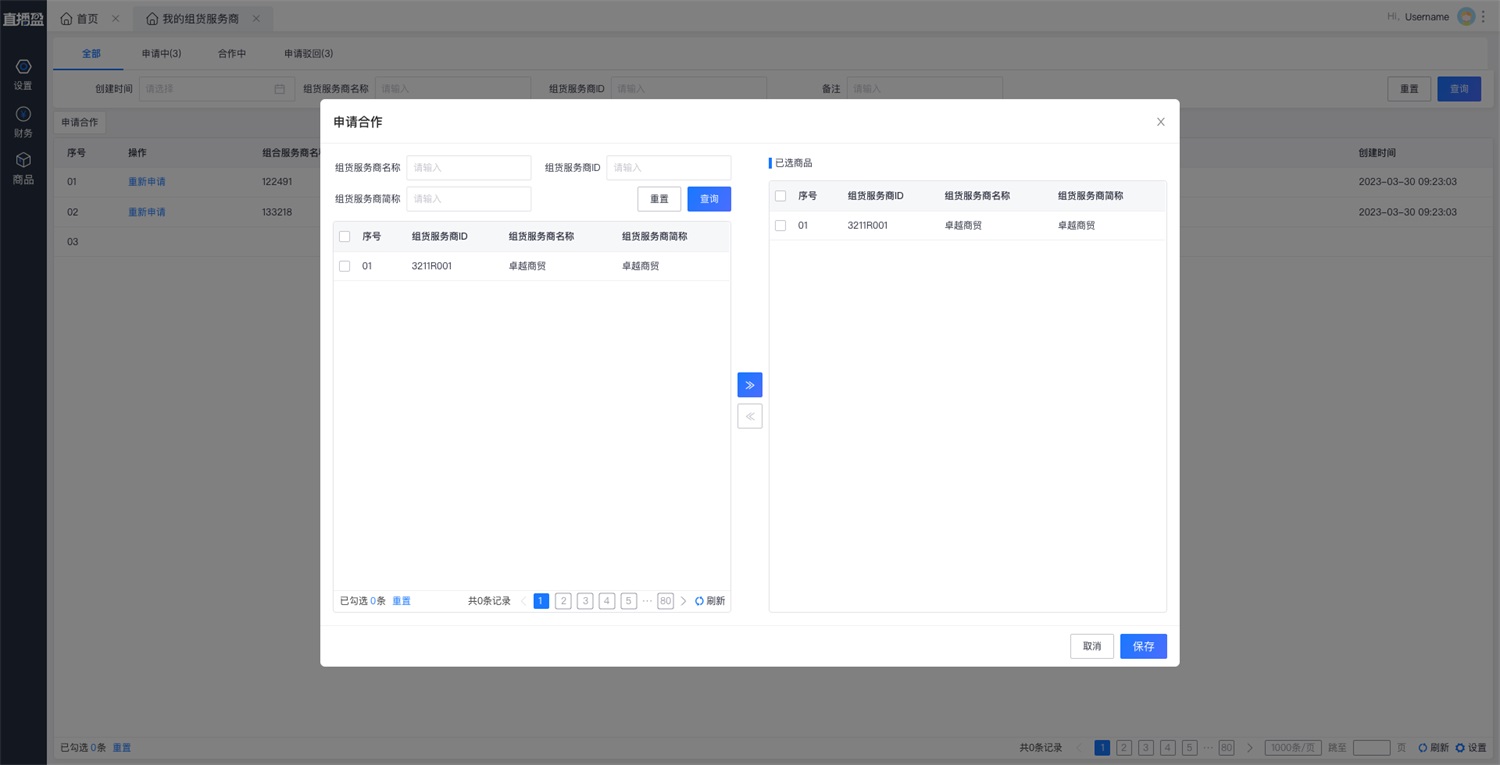Open the Finance icon in sidebar
The width and height of the screenshot is (1500, 765).
click(23, 114)
